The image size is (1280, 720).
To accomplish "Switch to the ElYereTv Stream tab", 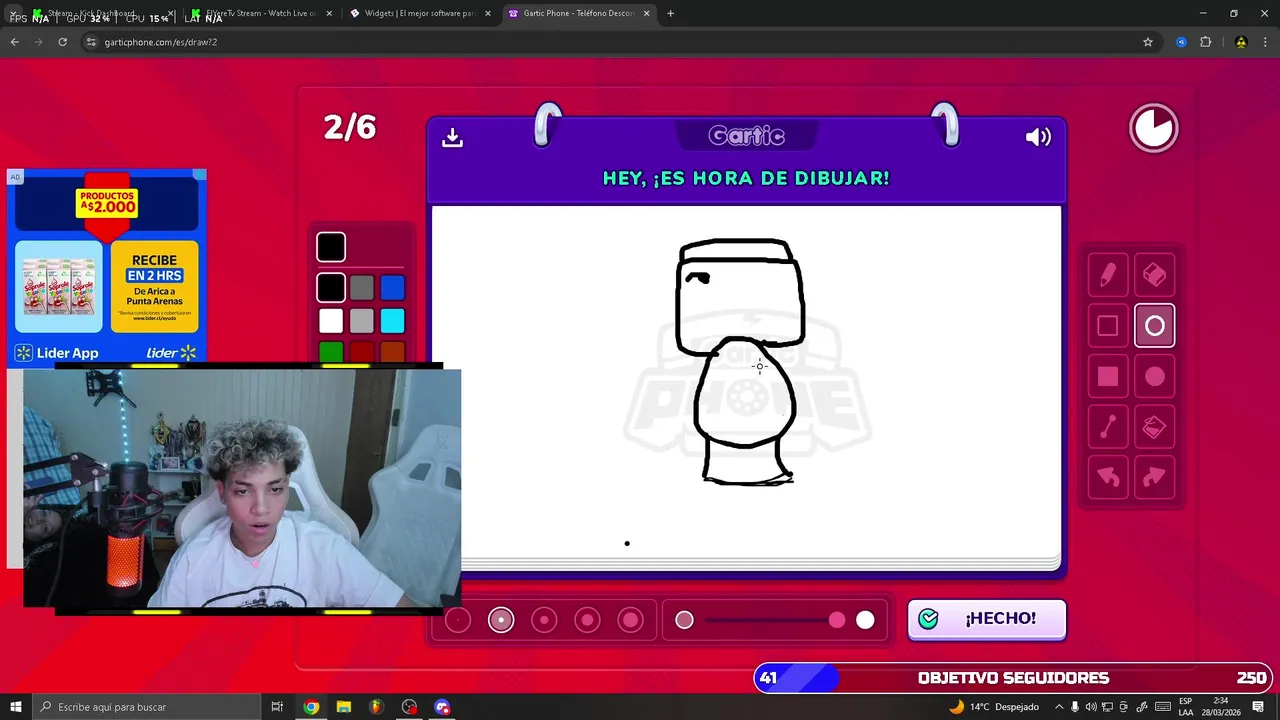I will 260,13.
